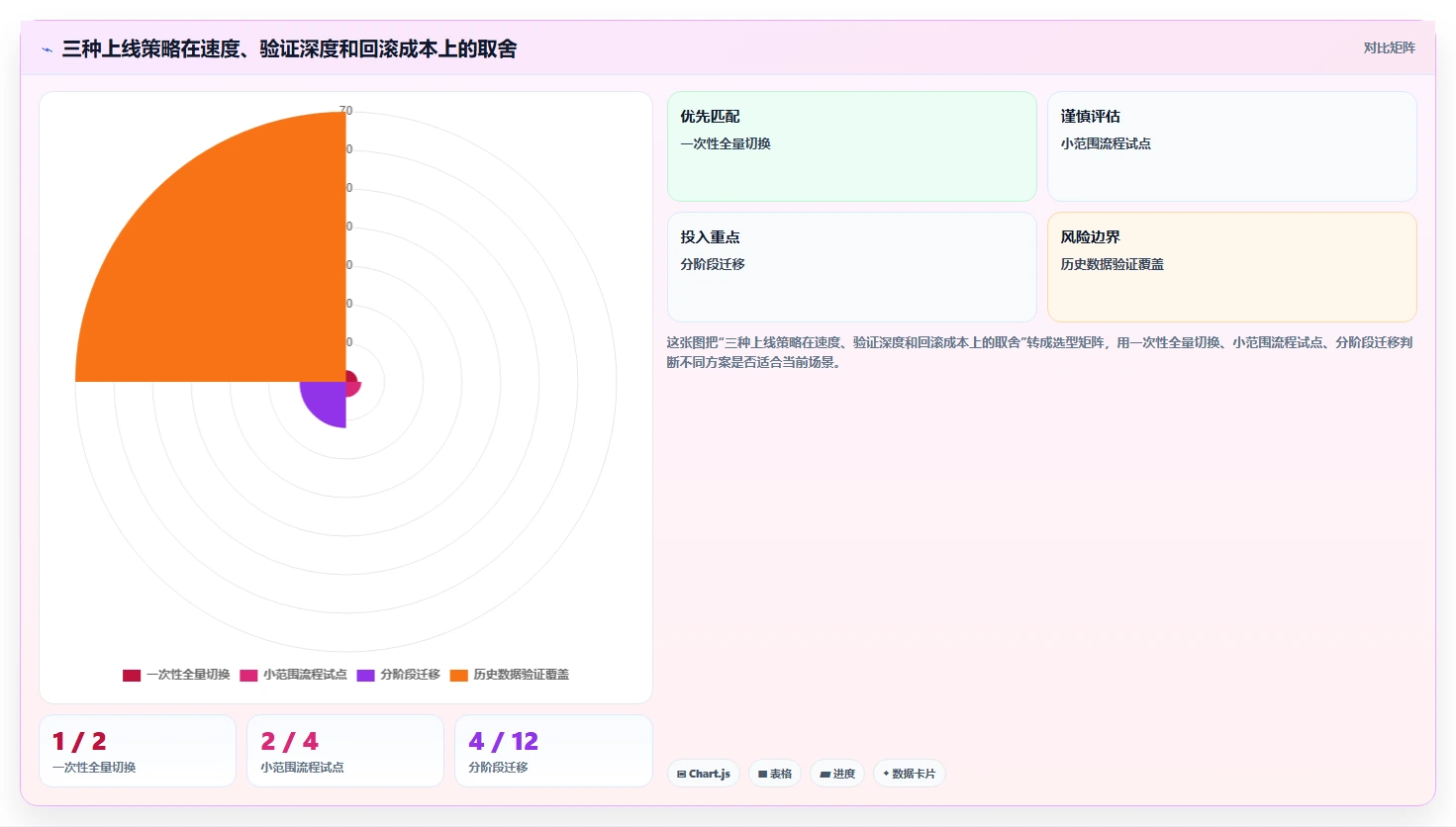Open the 谨慎评估 card
1456x827 pixels.
pos(1232,146)
